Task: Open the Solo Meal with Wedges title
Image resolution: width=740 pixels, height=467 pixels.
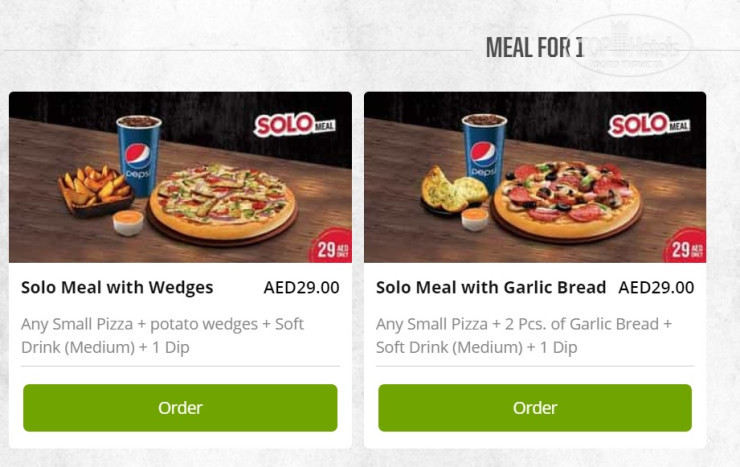Action: [x=117, y=287]
